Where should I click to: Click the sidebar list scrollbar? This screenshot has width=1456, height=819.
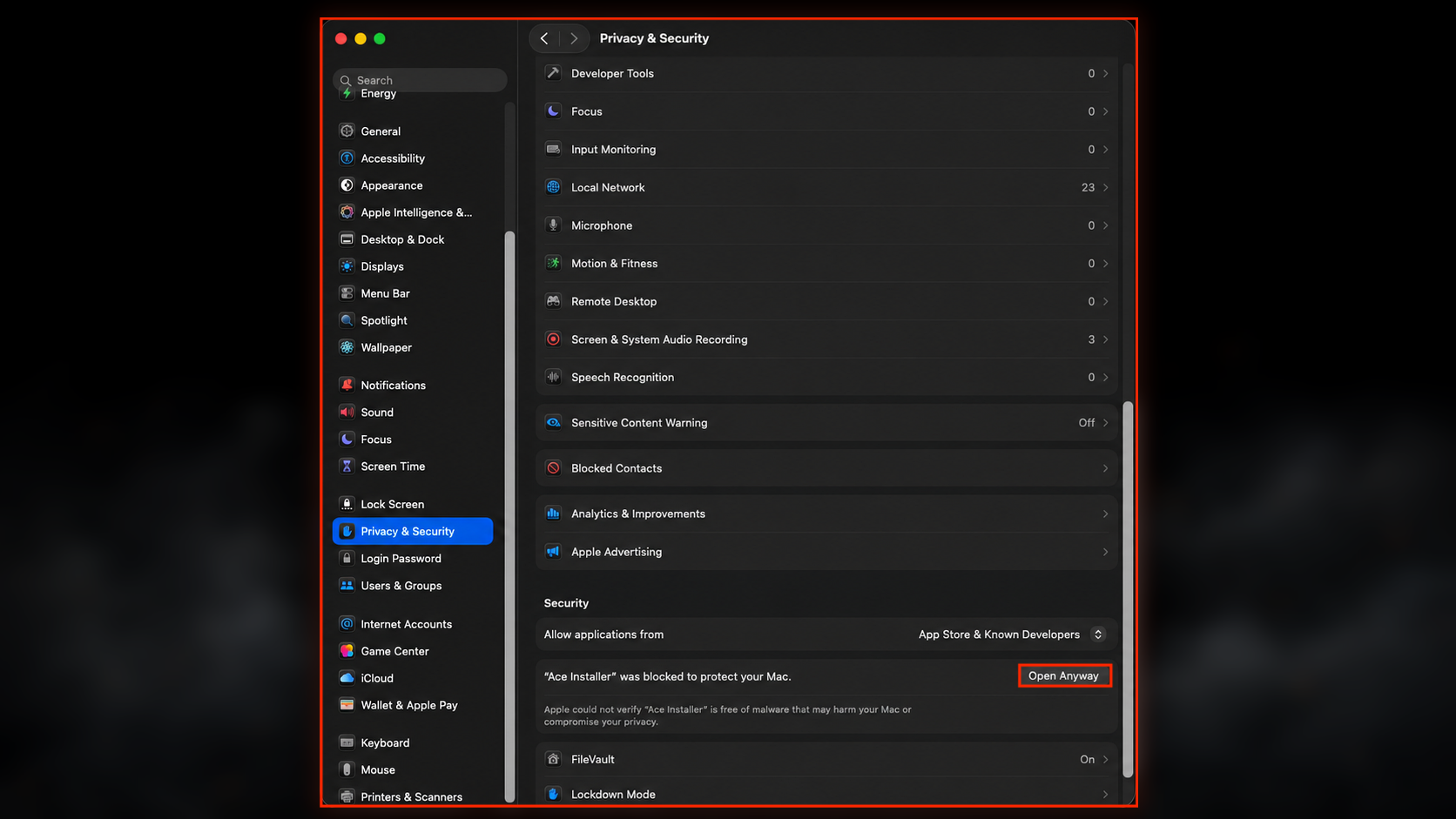click(509, 517)
